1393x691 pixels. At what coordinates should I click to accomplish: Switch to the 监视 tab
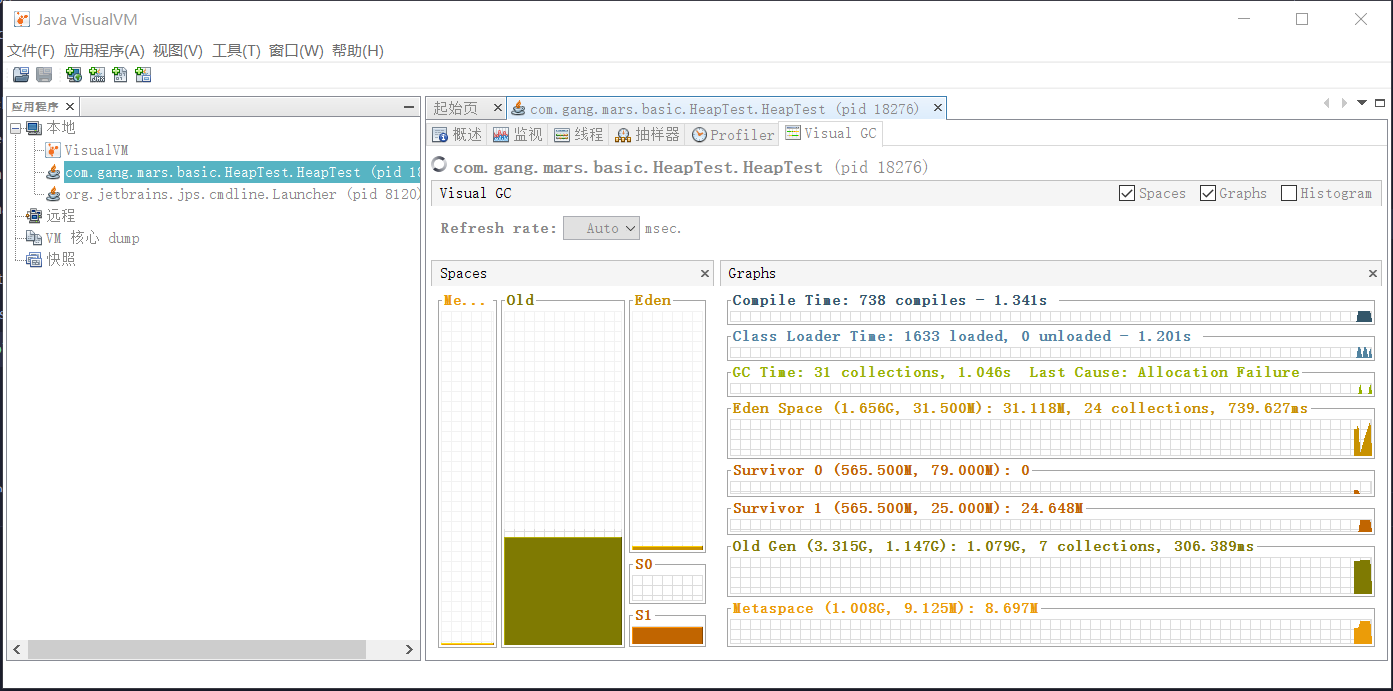tap(517, 134)
